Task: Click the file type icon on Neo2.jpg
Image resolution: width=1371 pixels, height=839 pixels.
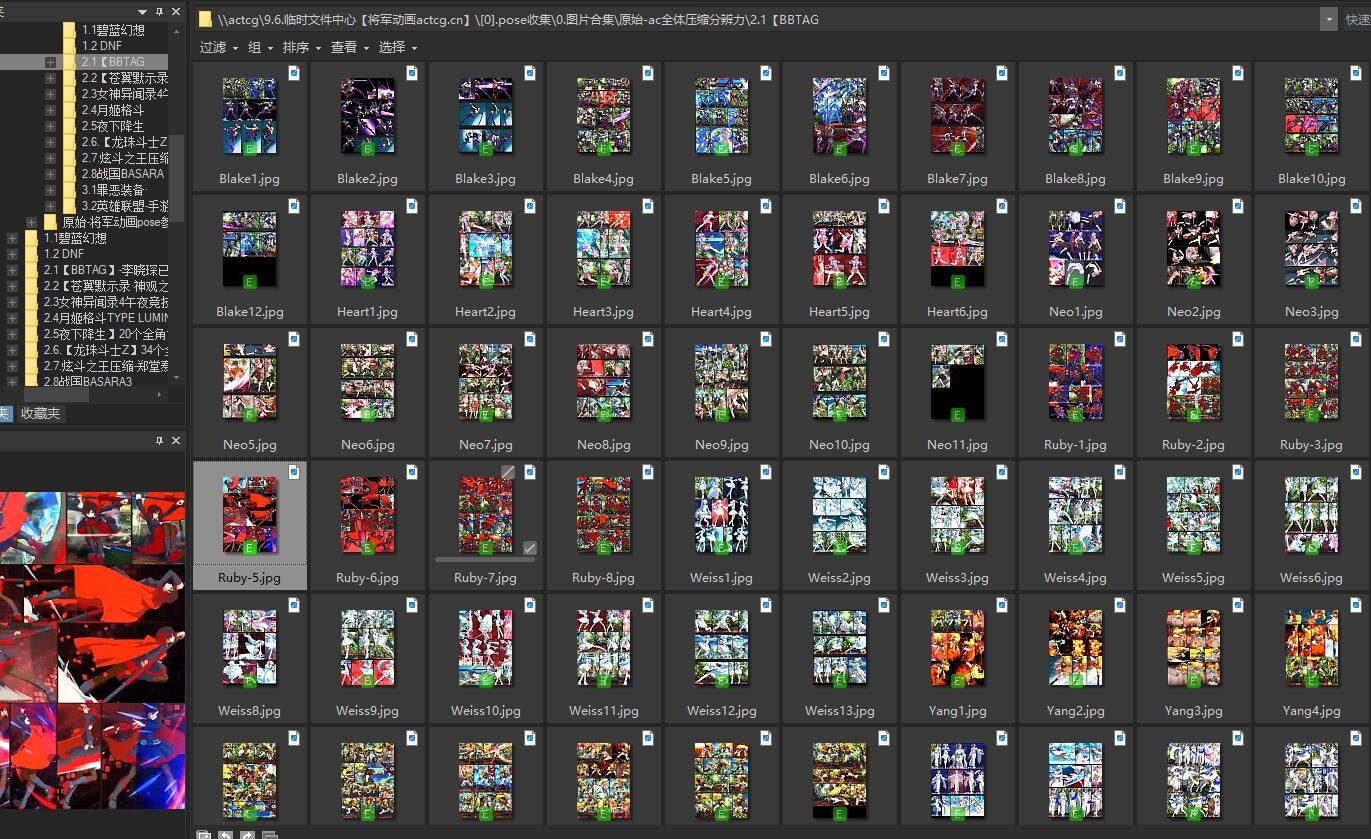Action: [x=1238, y=206]
